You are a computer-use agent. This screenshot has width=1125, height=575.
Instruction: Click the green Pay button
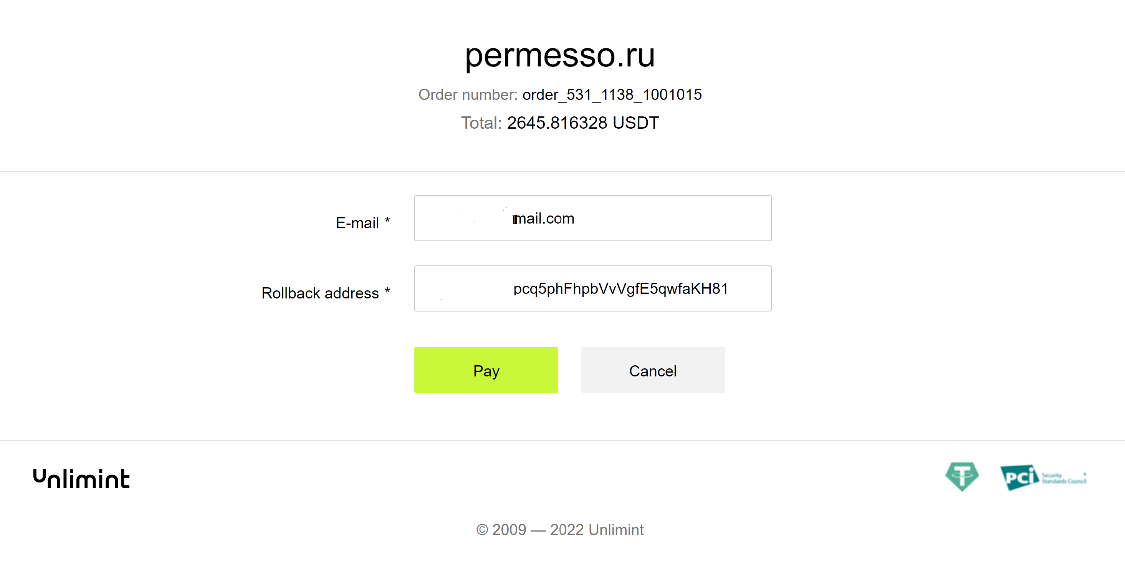(486, 370)
